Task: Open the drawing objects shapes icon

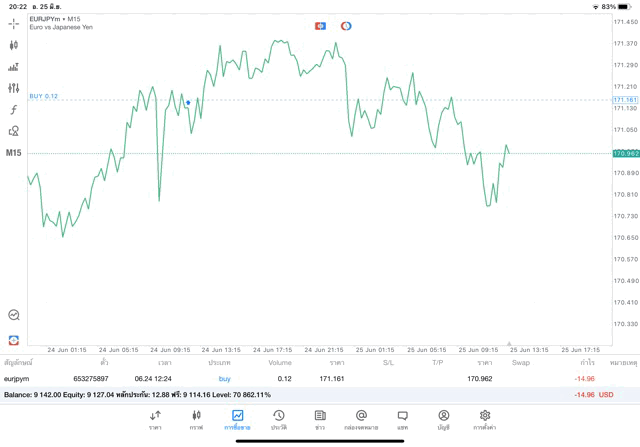Action: point(14,131)
